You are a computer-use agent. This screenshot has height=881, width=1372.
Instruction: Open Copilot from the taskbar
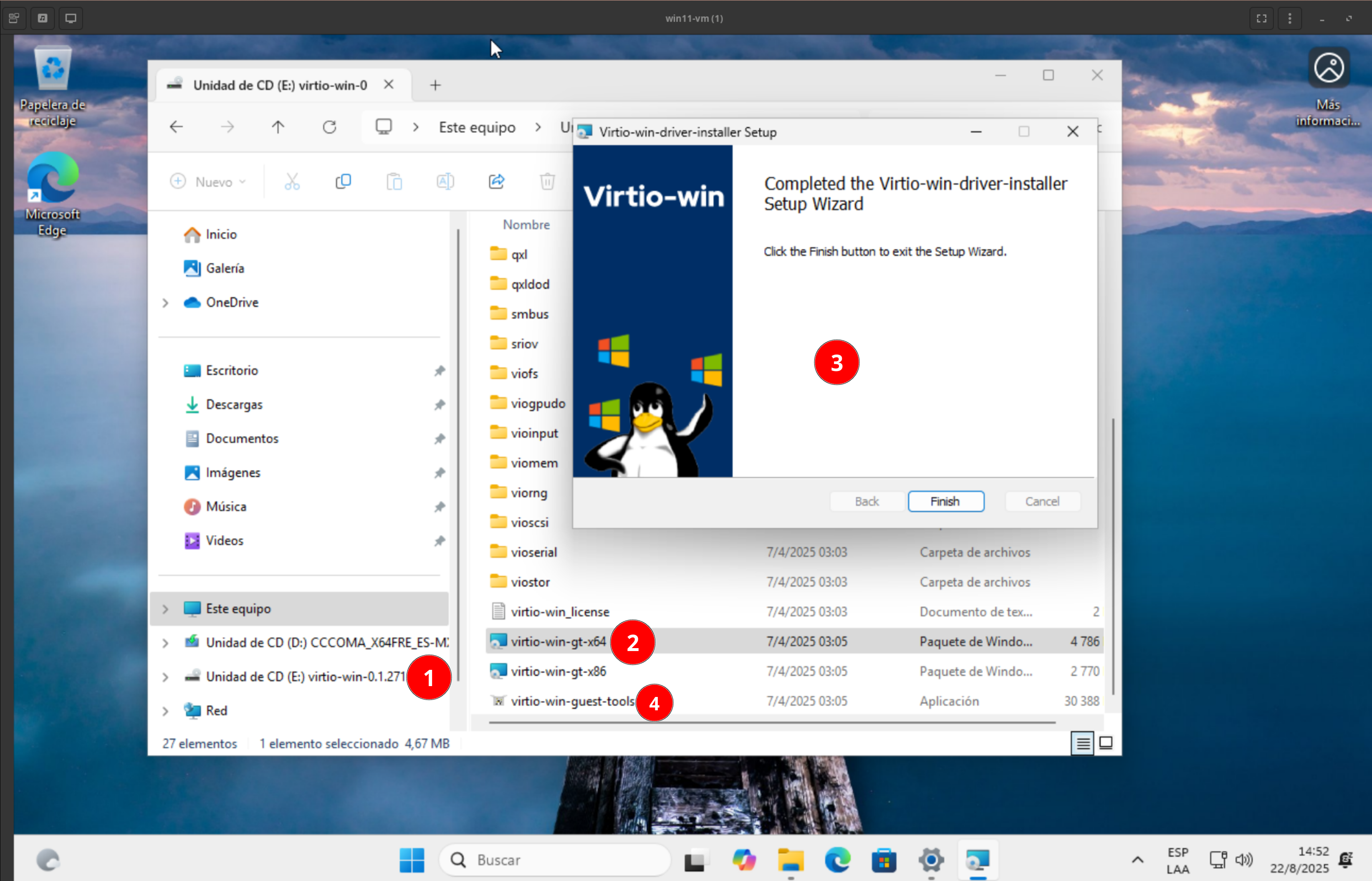click(x=744, y=860)
